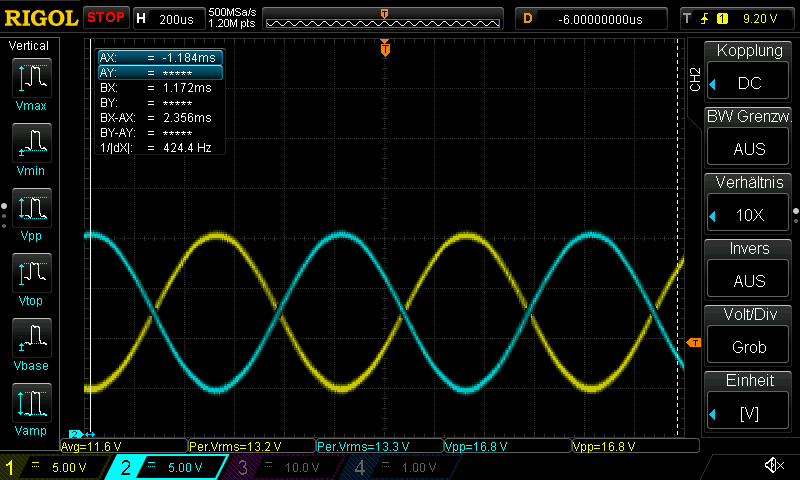The width and height of the screenshot is (800, 480).
Task: Click the waveform memory overview bar
Action: [384, 18]
